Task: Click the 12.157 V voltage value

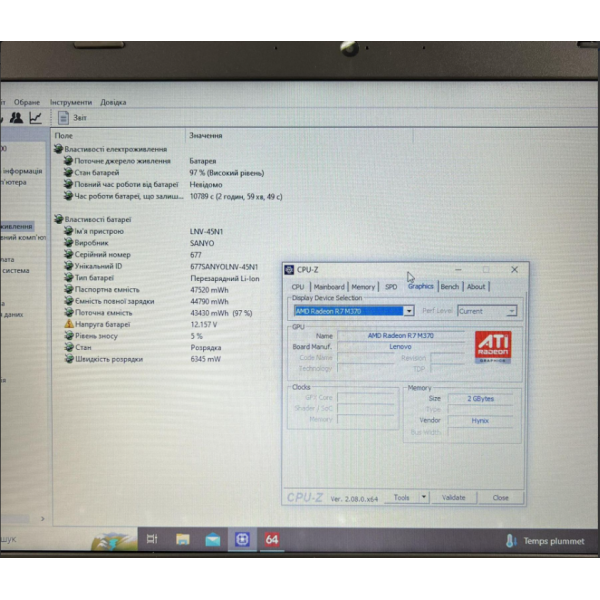Action: [x=204, y=324]
